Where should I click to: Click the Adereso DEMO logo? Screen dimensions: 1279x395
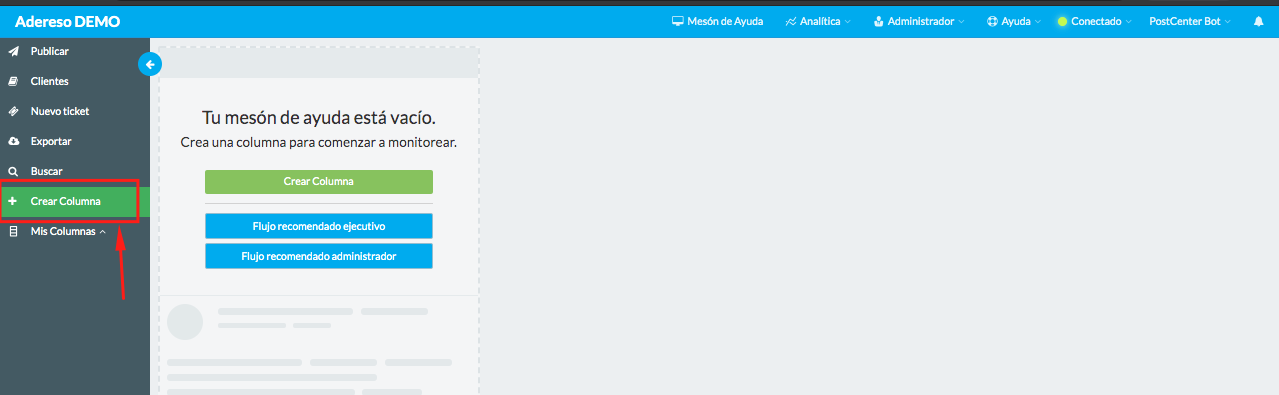pyautogui.click(x=67, y=21)
